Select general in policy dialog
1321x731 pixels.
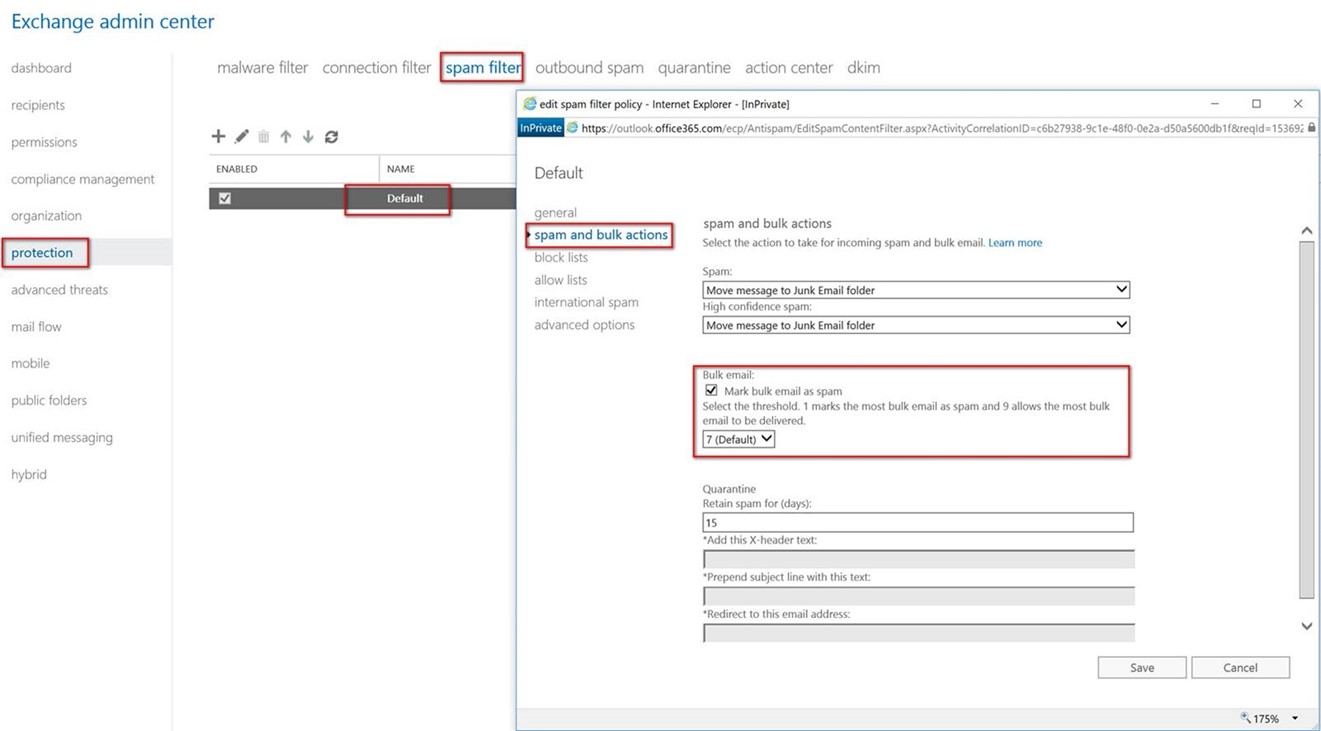coord(555,213)
